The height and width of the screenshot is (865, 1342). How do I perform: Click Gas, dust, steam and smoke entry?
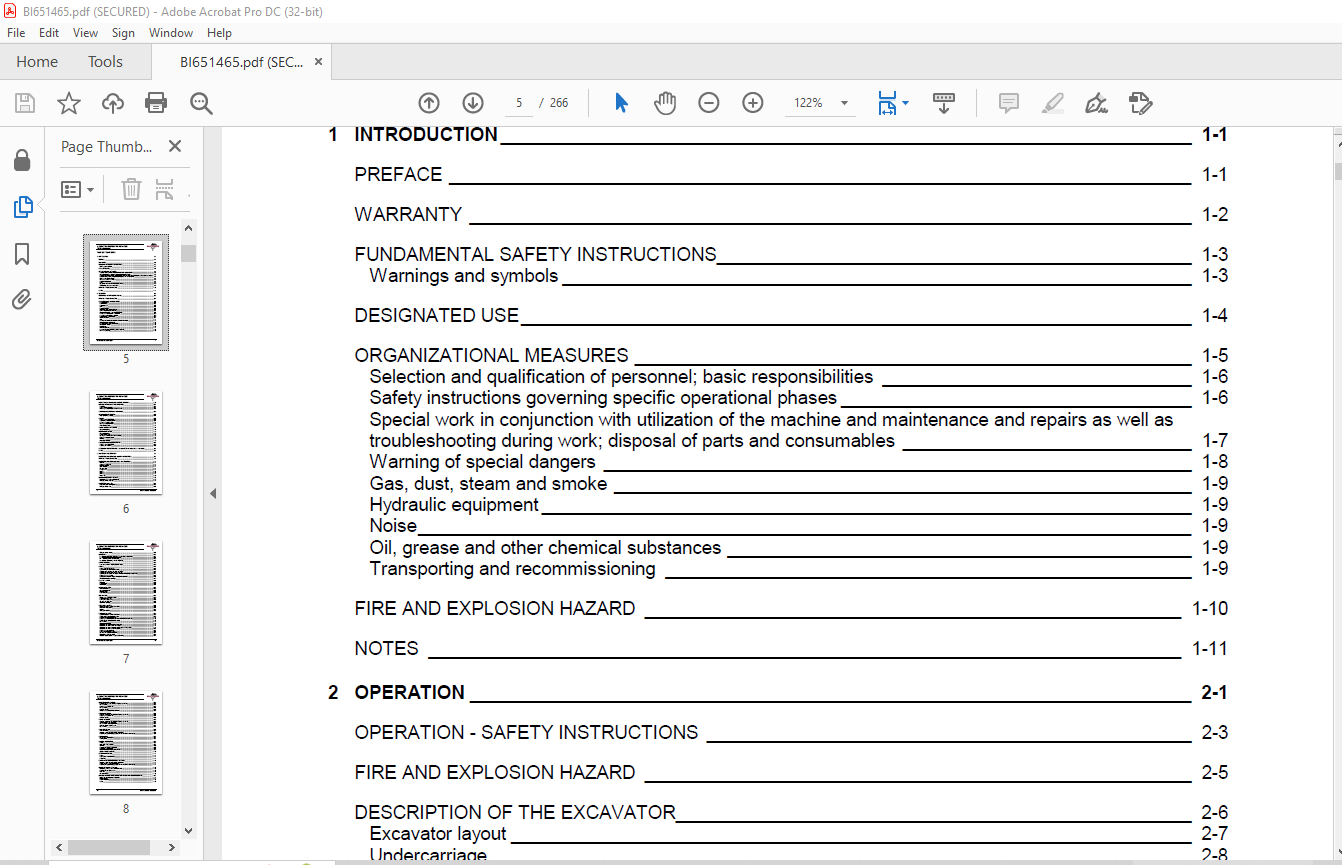pyautogui.click(x=488, y=484)
